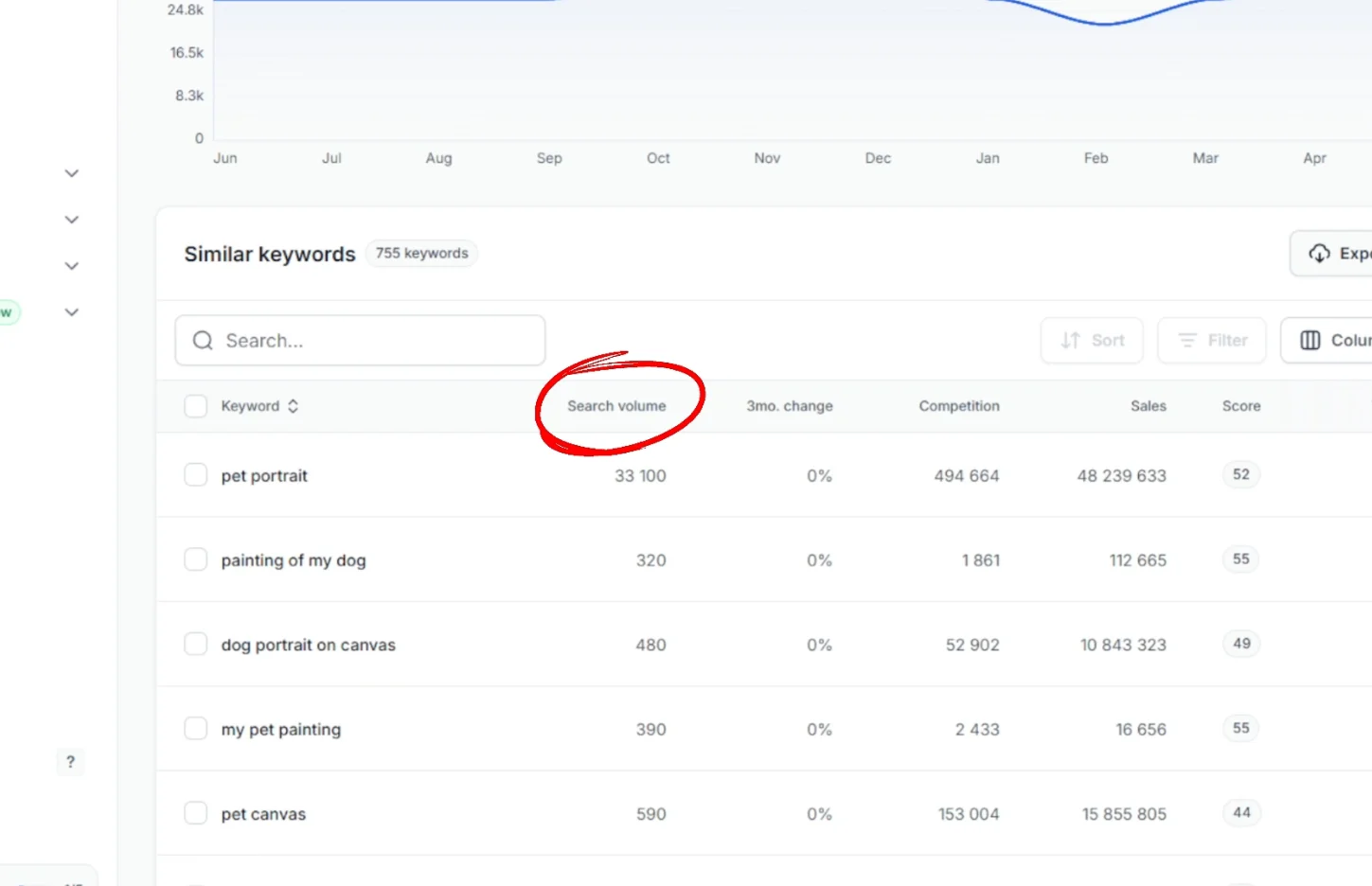This screenshot has height=886, width=1372.
Task: Click the search volume value 590
Action: (651, 814)
